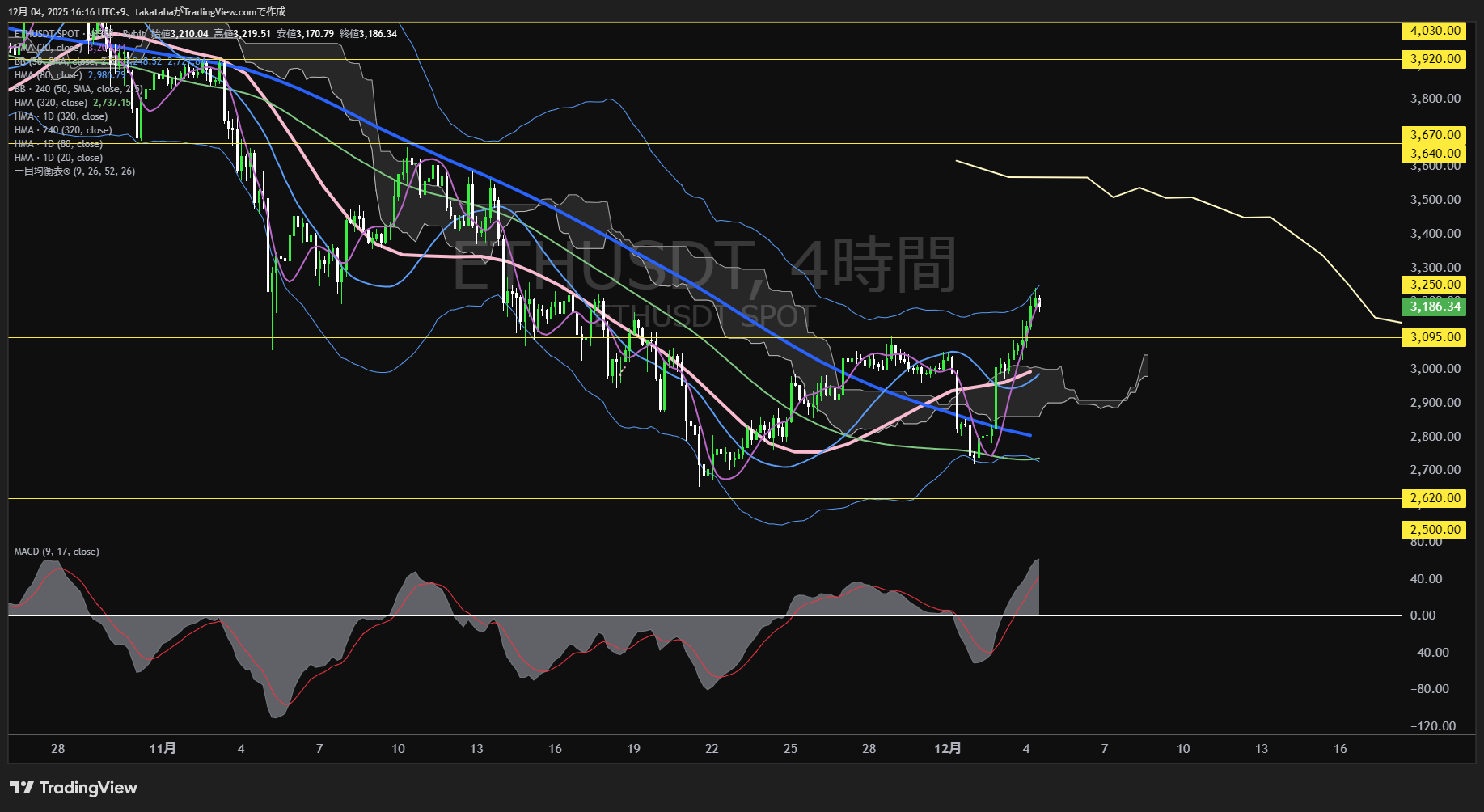Select the MACD (9, 17, close) indicator label
This screenshot has width=1484, height=812.
[57, 552]
